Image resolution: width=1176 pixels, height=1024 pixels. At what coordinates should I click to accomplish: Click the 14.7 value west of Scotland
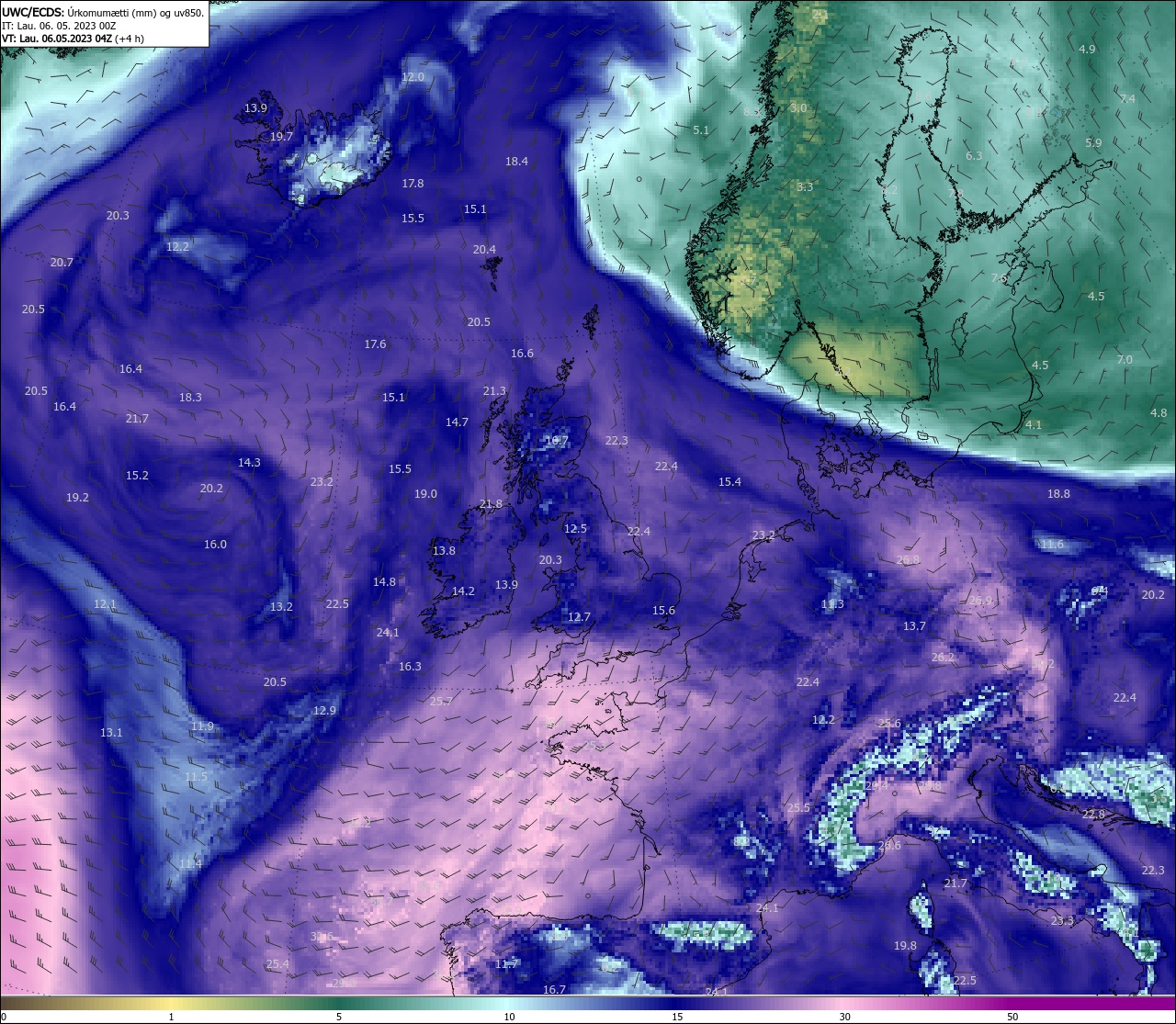pyautogui.click(x=457, y=422)
